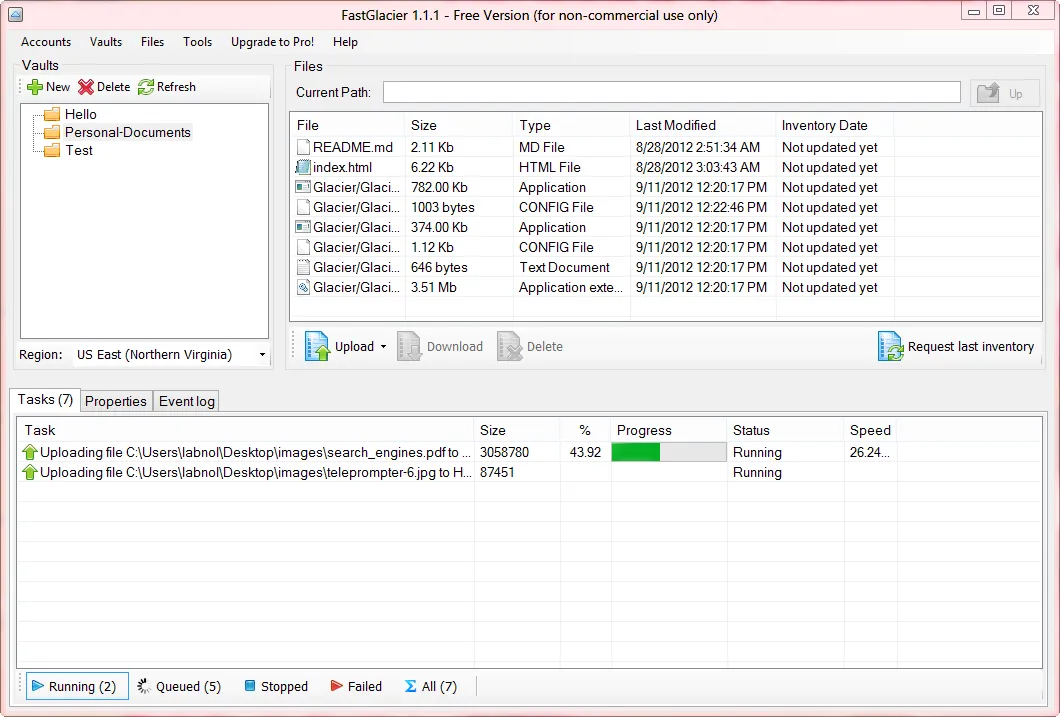This screenshot has height=717, width=1060.
Task: Delete the selected vault
Action: (103, 86)
